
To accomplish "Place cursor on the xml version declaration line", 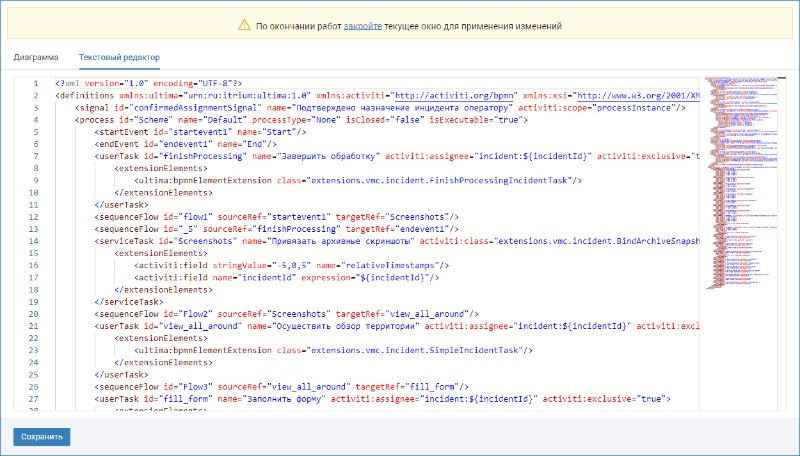I will [148, 83].
